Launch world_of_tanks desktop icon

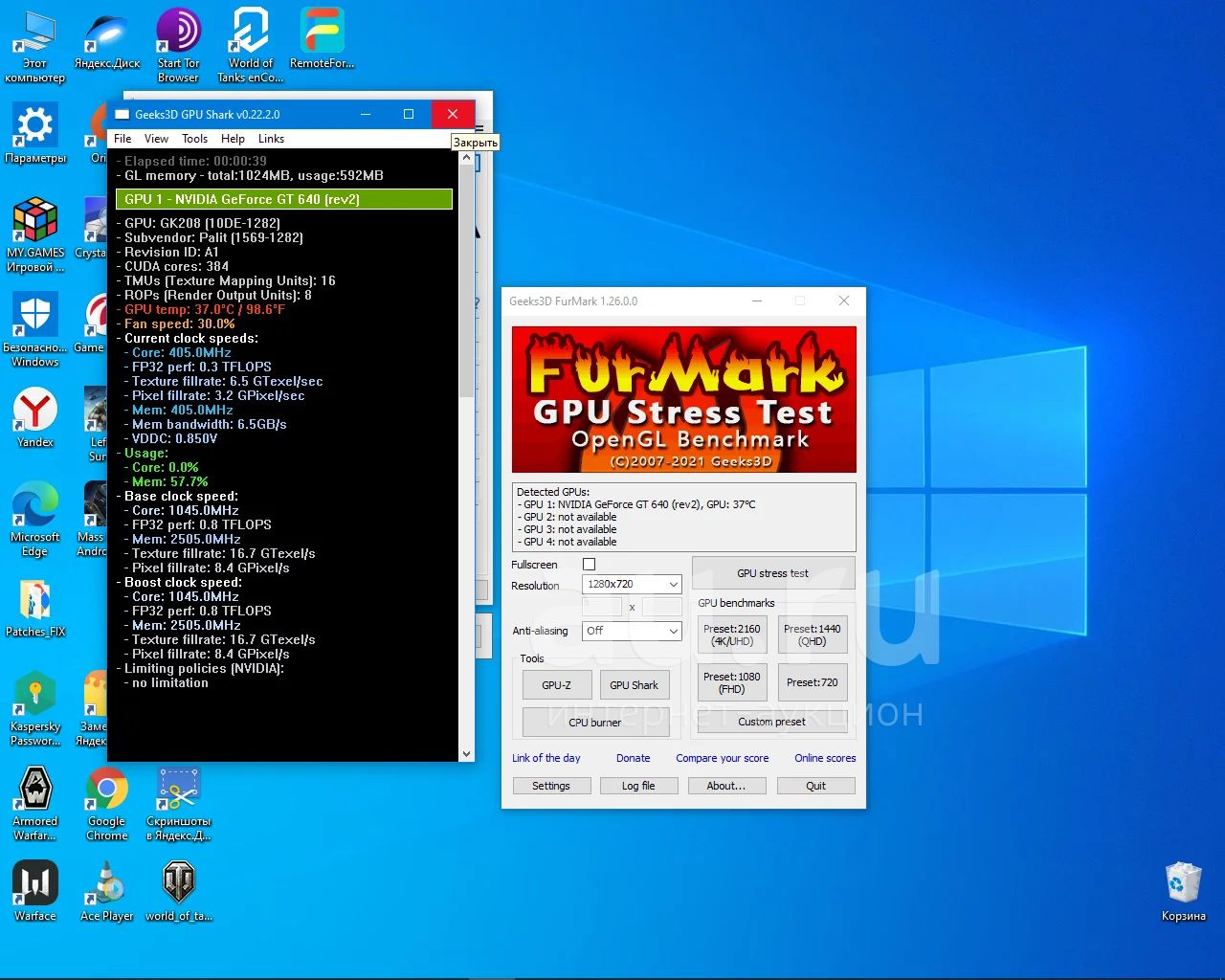click(178, 892)
